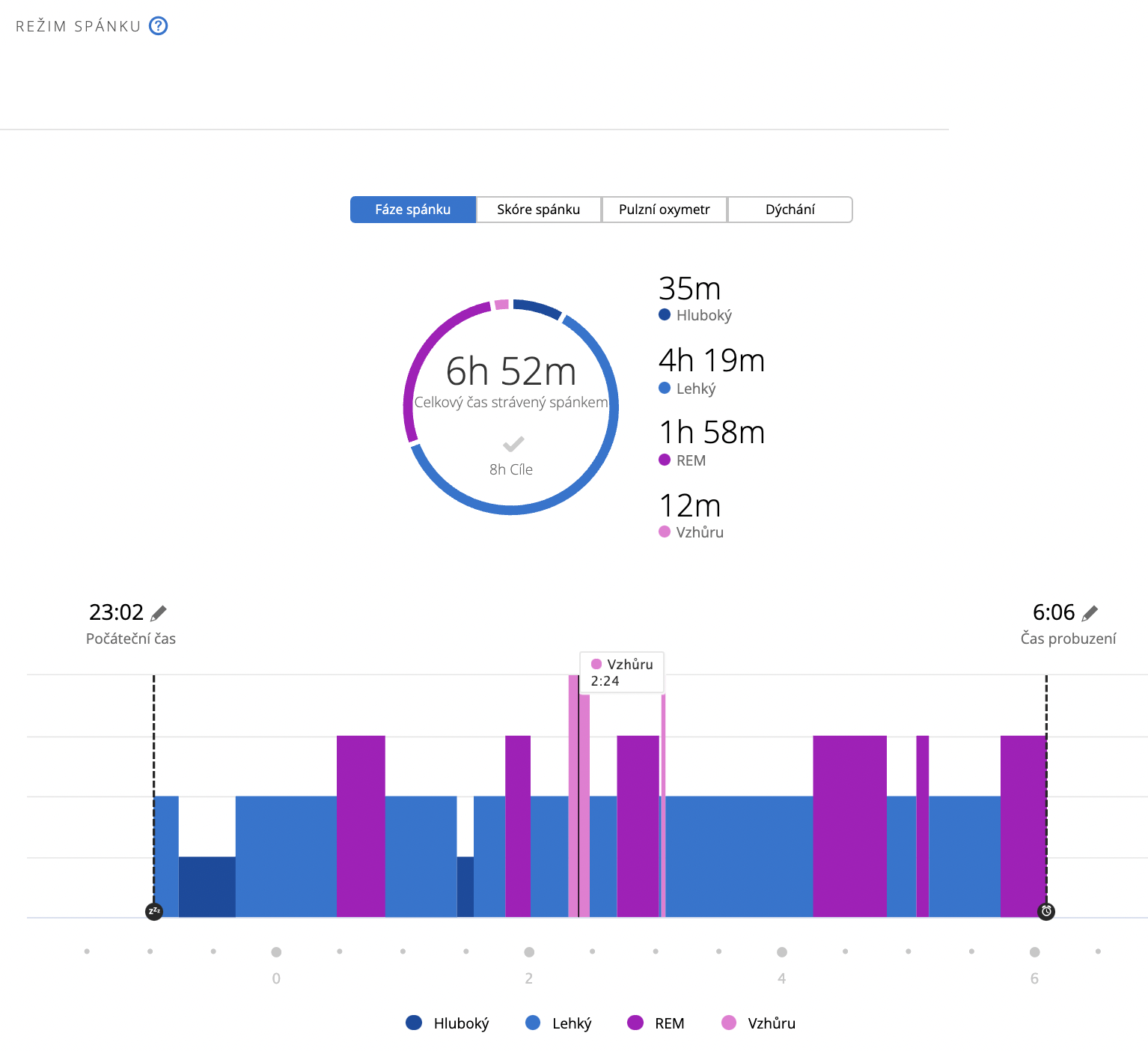The height and width of the screenshot is (1051, 1148).
Task: Click the 4 o'clock timeline axis dot
Action: (x=782, y=952)
